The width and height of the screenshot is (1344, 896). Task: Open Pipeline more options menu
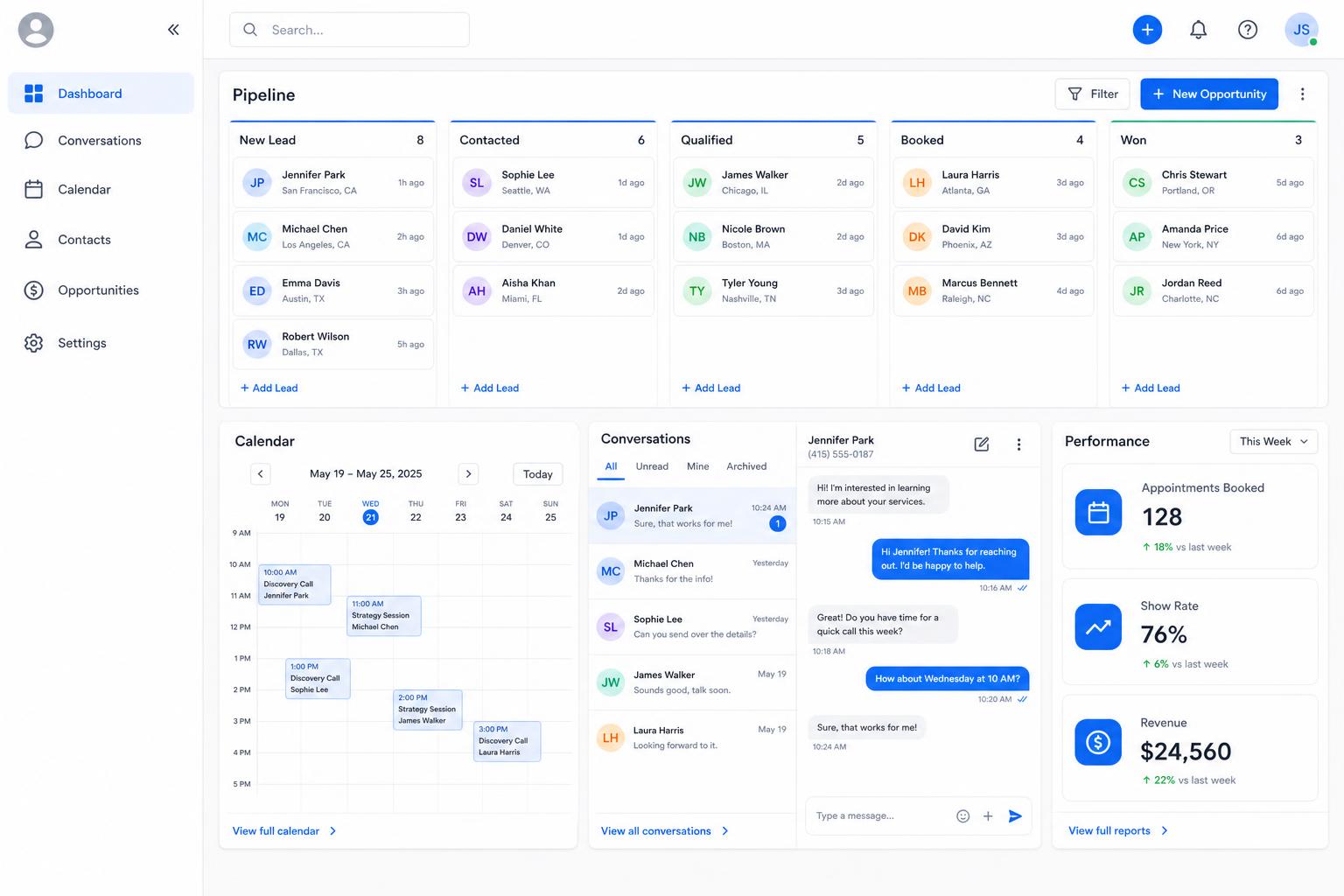click(x=1302, y=94)
